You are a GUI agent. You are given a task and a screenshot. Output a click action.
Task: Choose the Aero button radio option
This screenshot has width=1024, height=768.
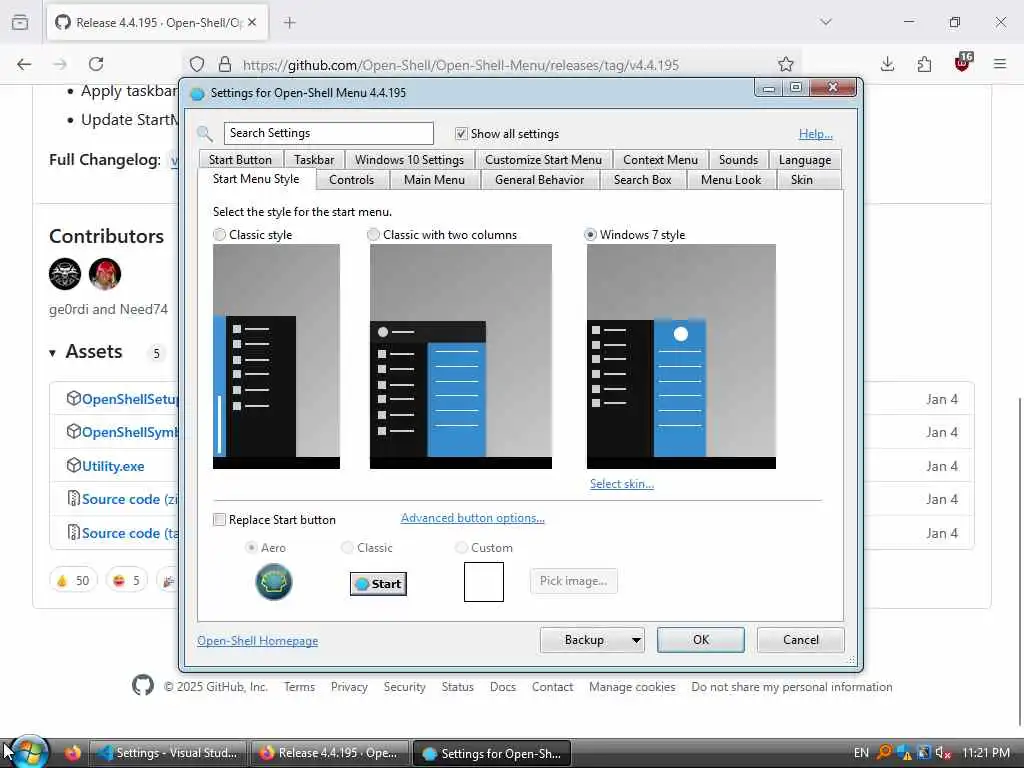coord(251,547)
